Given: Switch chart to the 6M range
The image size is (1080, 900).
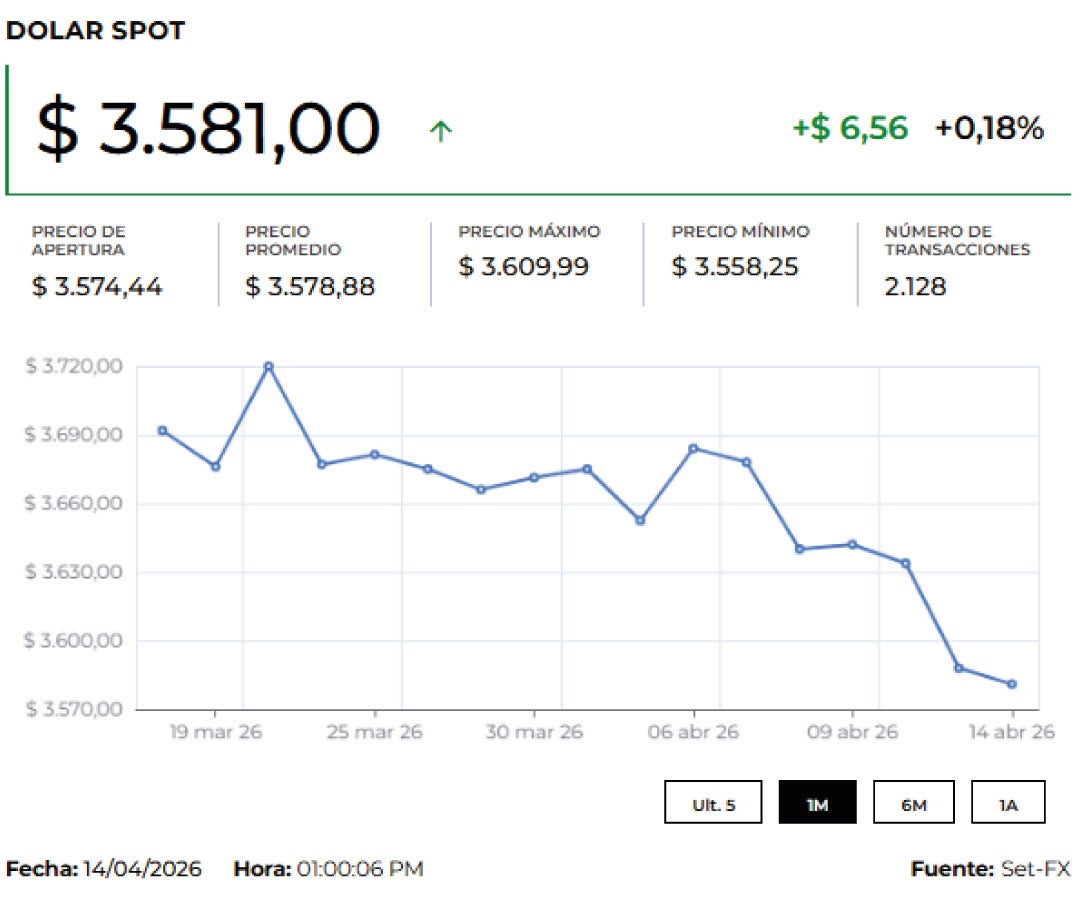Looking at the screenshot, I should point(913,803).
